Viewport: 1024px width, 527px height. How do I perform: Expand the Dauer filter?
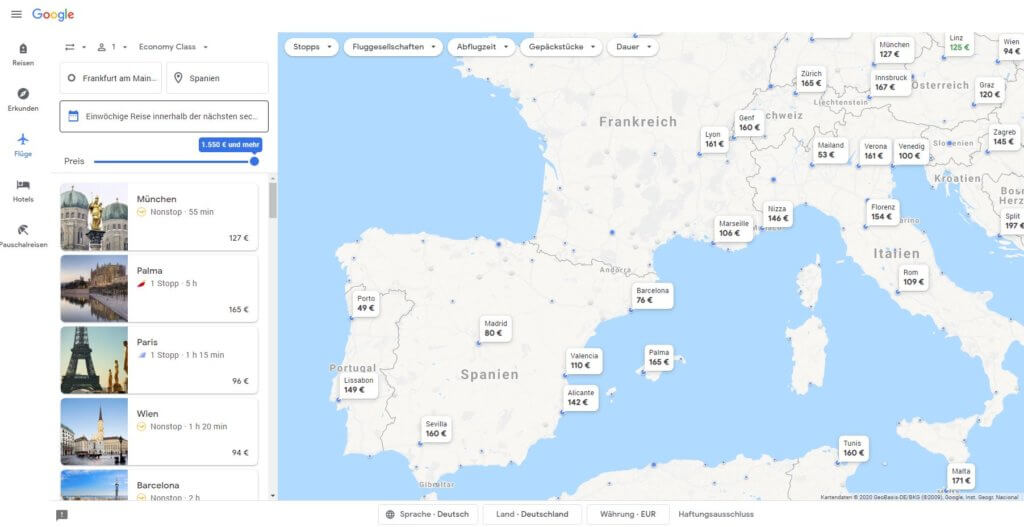pyautogui.click(x=633, y=47)
